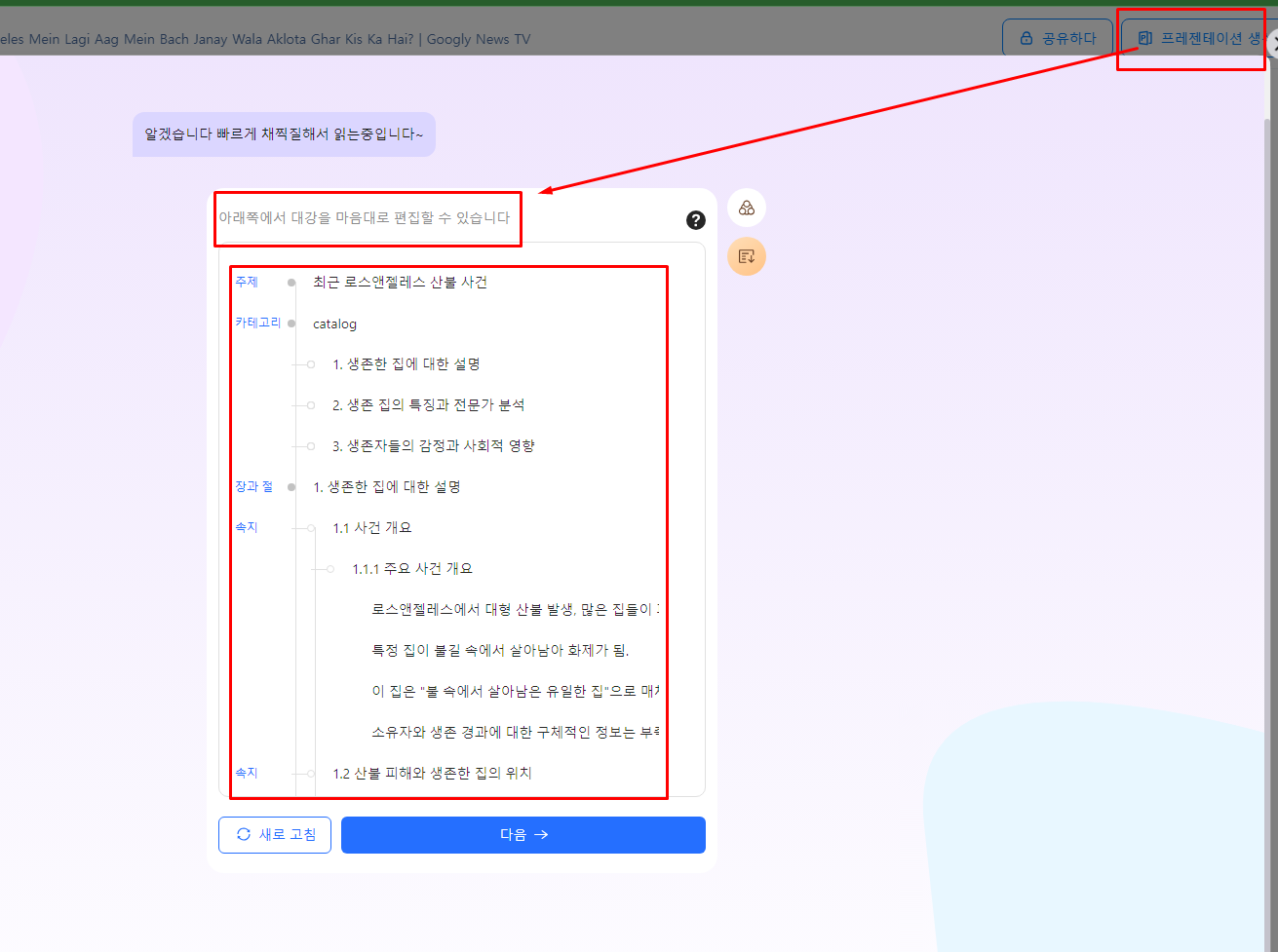Click the 새로 고침 refresh button
1278x952 pixels.
coord(275,835)
